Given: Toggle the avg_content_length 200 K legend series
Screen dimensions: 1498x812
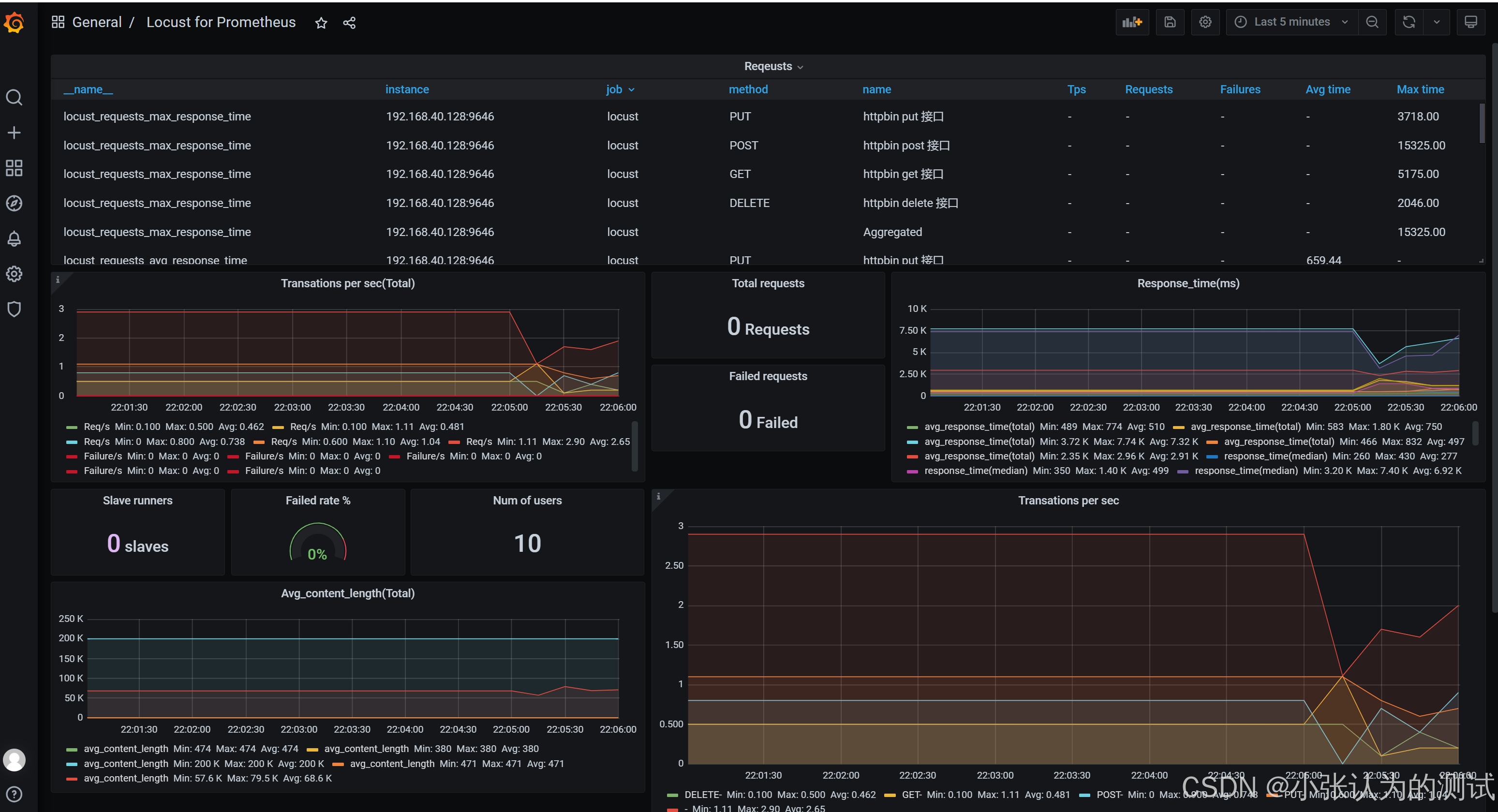Looking at the screenshot, I should tap(126, 764).
